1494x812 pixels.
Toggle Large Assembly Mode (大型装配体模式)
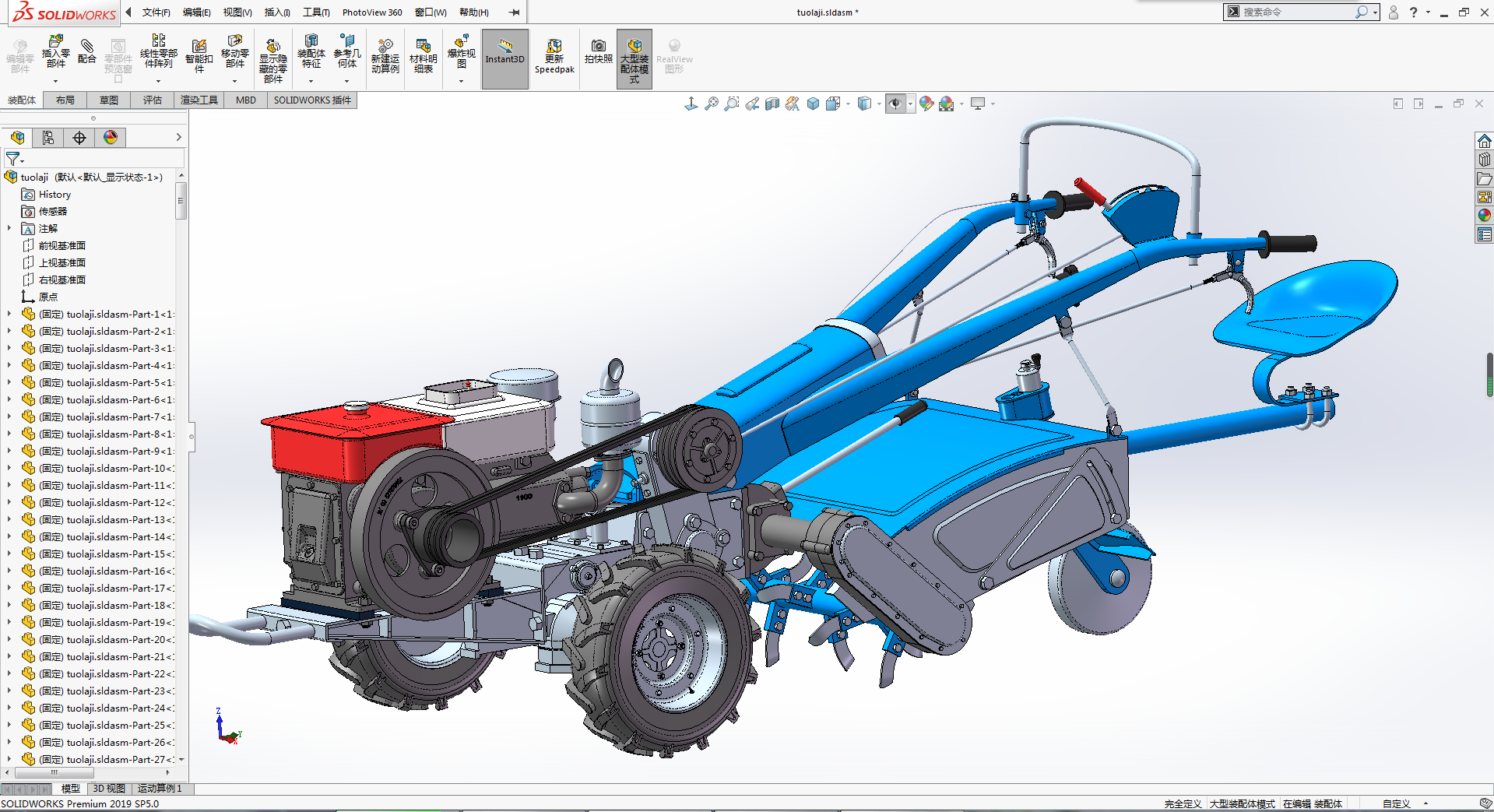[634, 58]
